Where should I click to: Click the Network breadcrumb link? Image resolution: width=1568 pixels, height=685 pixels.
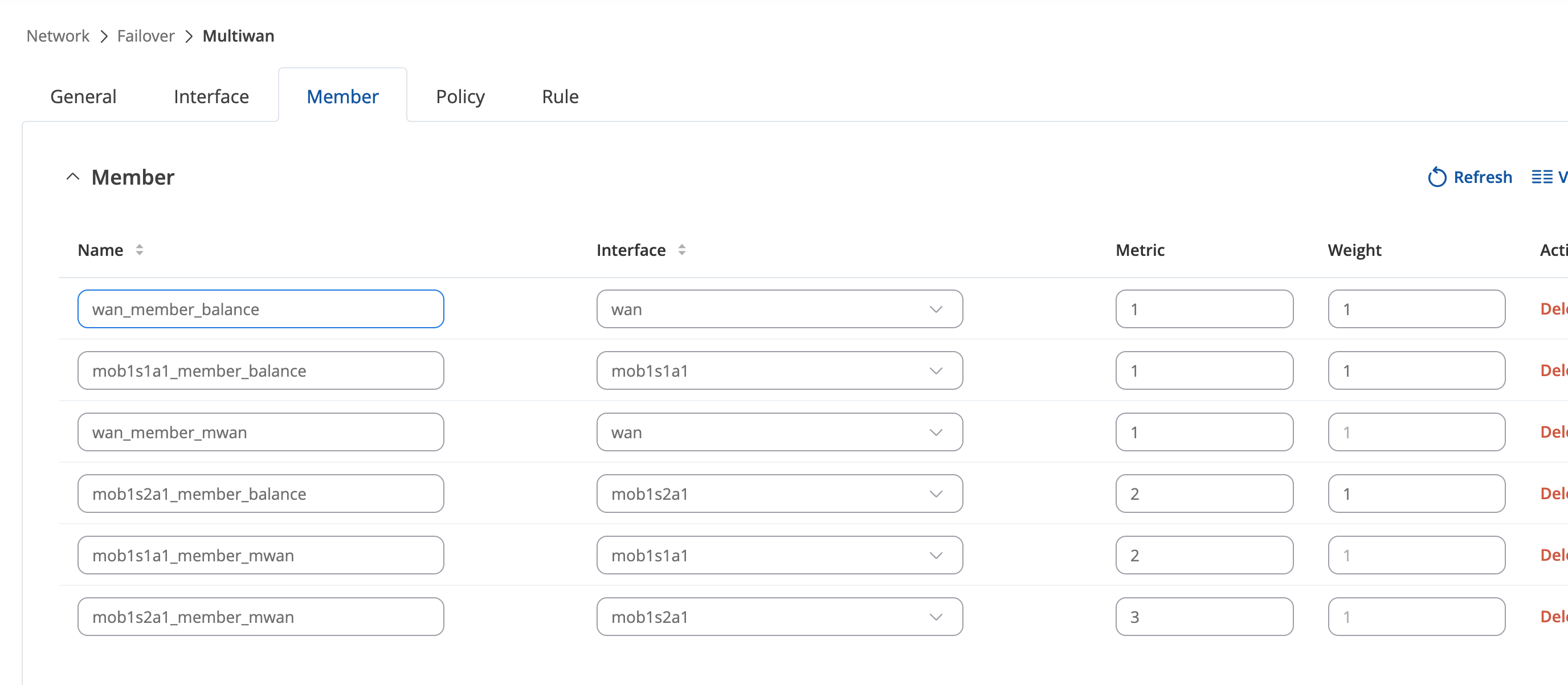tap(58, 36)
